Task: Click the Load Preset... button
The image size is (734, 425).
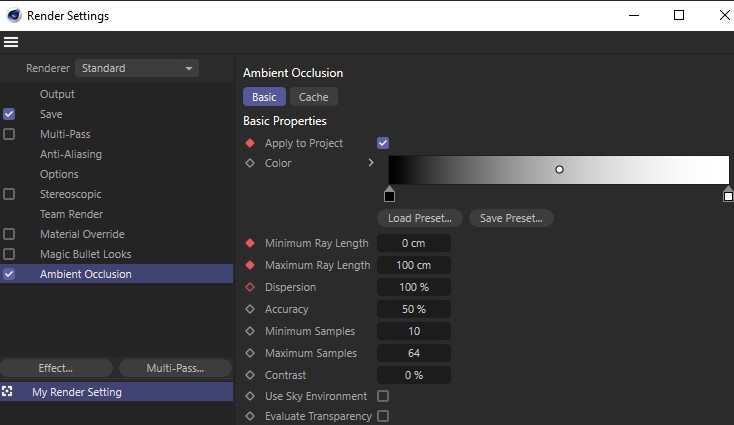Action: tap(419, 218)
